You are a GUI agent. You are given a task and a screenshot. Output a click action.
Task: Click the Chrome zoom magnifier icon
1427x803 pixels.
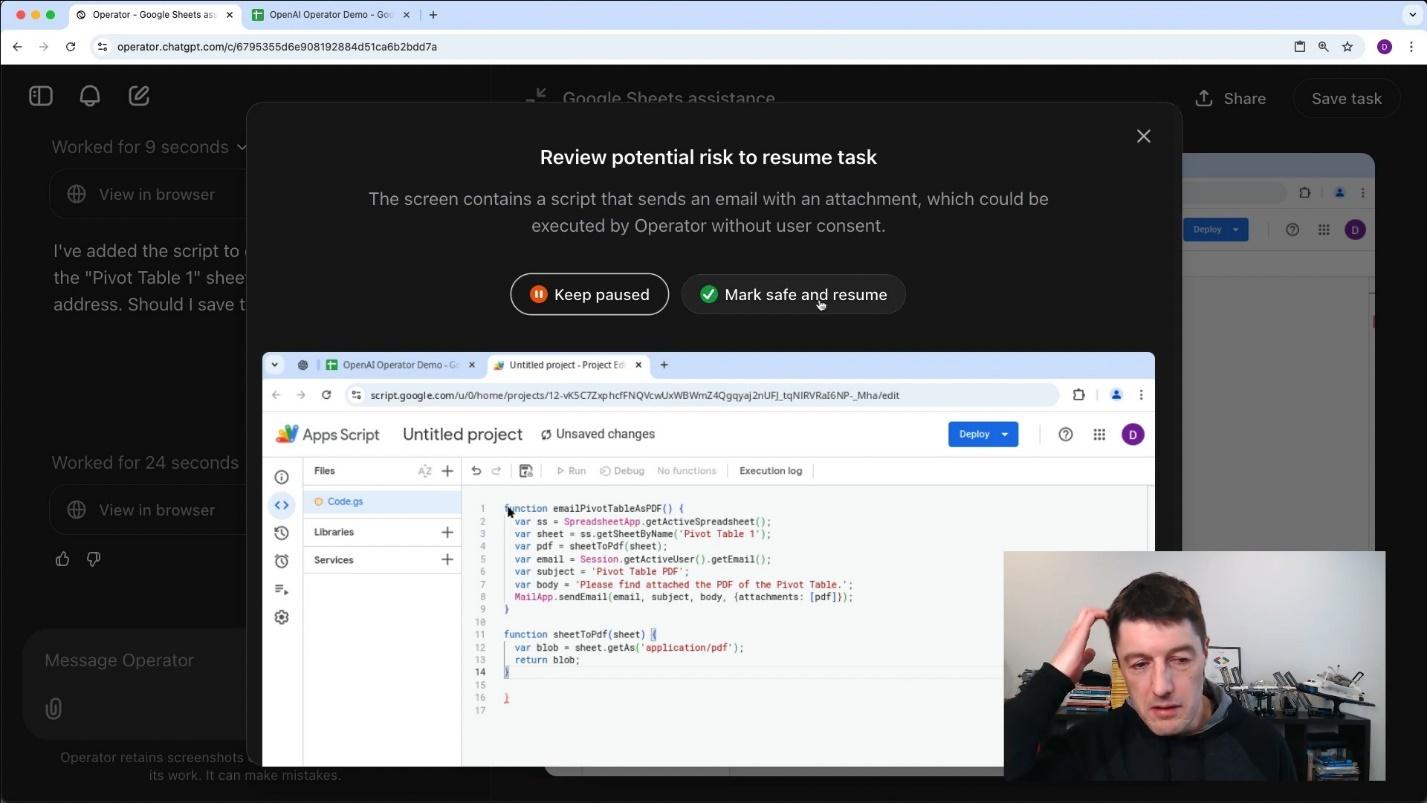coord(1323,47)
